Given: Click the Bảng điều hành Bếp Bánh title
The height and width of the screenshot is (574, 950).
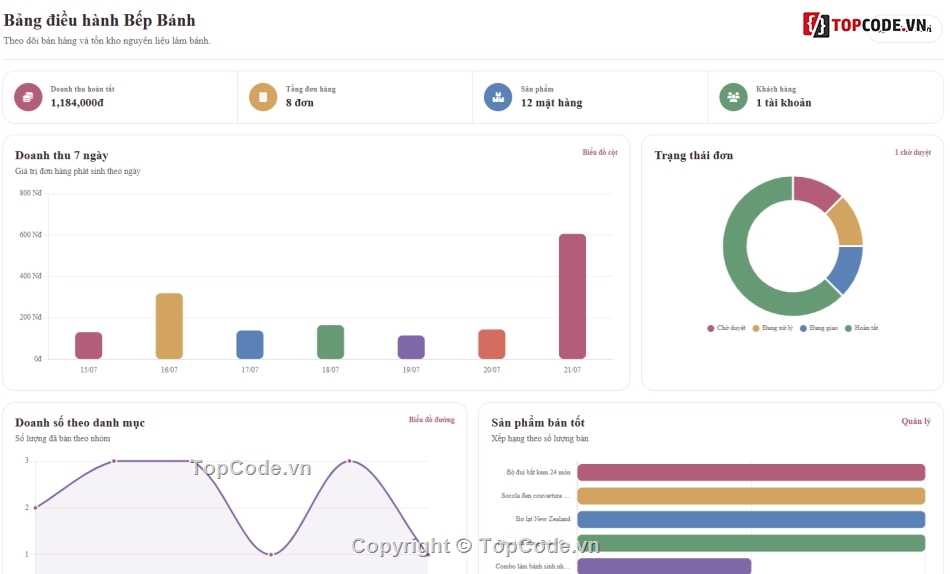Looking at the screenshot, I should click(x=99, y=21).
